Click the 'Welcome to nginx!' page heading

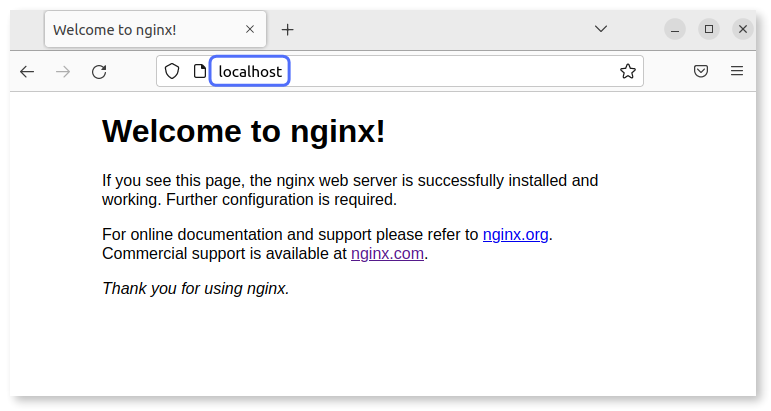pyautogui.click(x=243, y=131)
